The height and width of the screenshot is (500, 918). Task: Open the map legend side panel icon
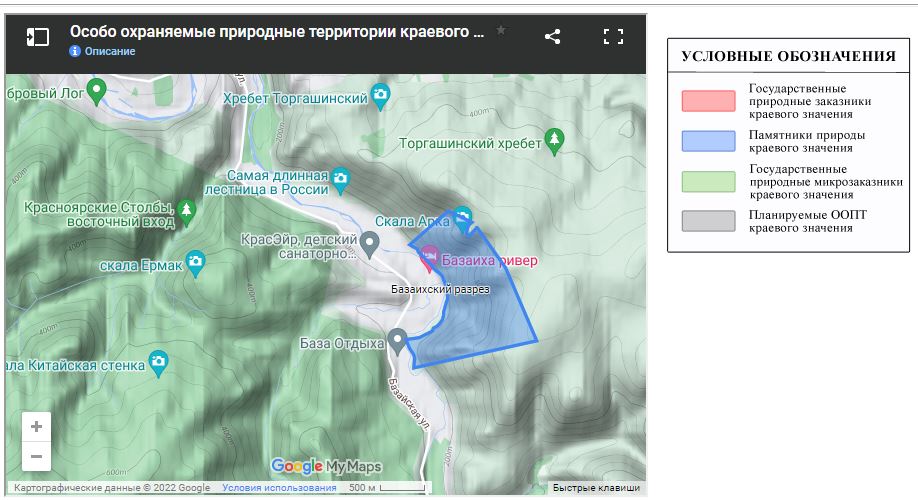pos(38,37)
